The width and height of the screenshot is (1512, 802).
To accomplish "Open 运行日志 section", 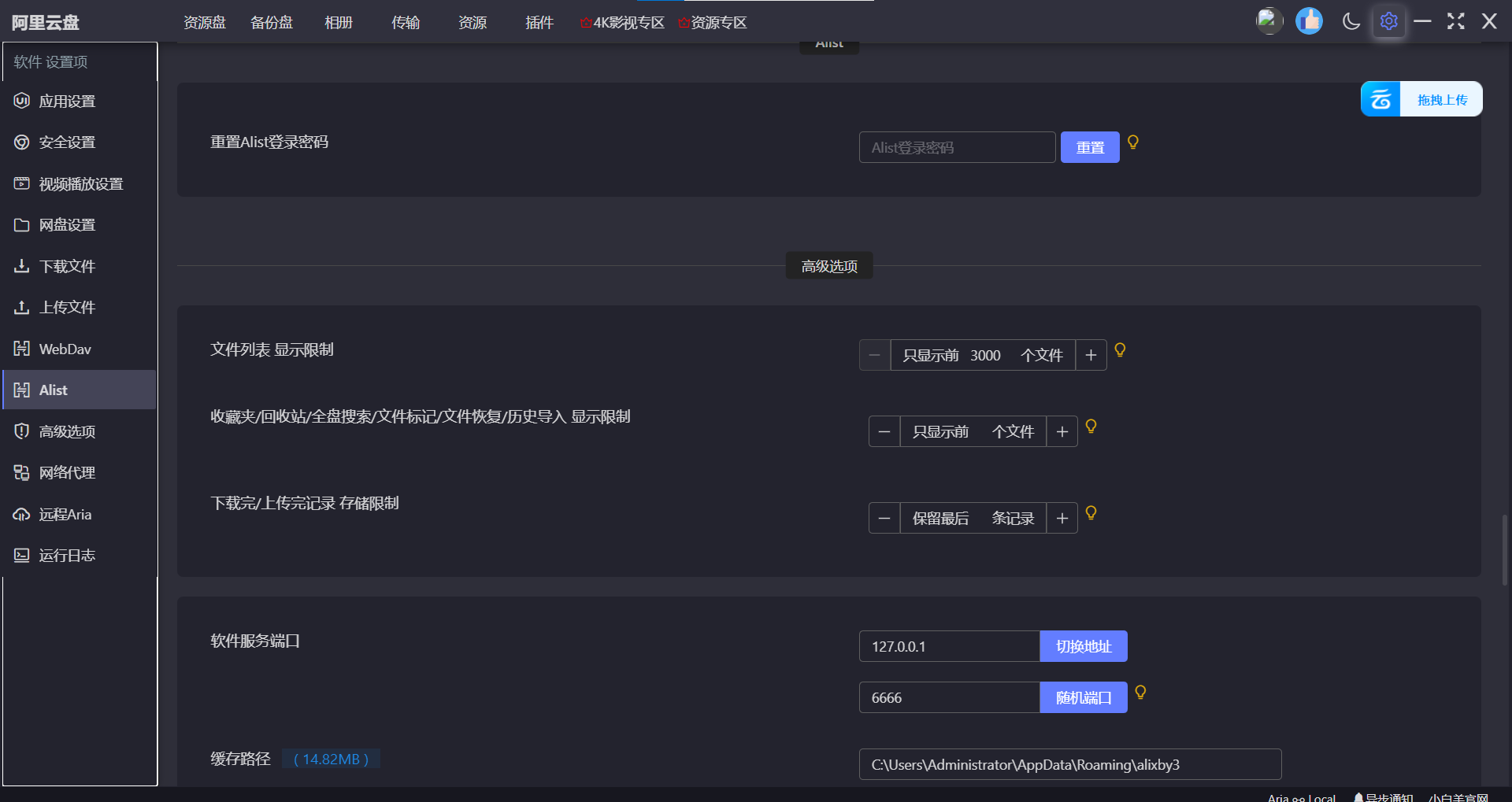I will [79, 555].
